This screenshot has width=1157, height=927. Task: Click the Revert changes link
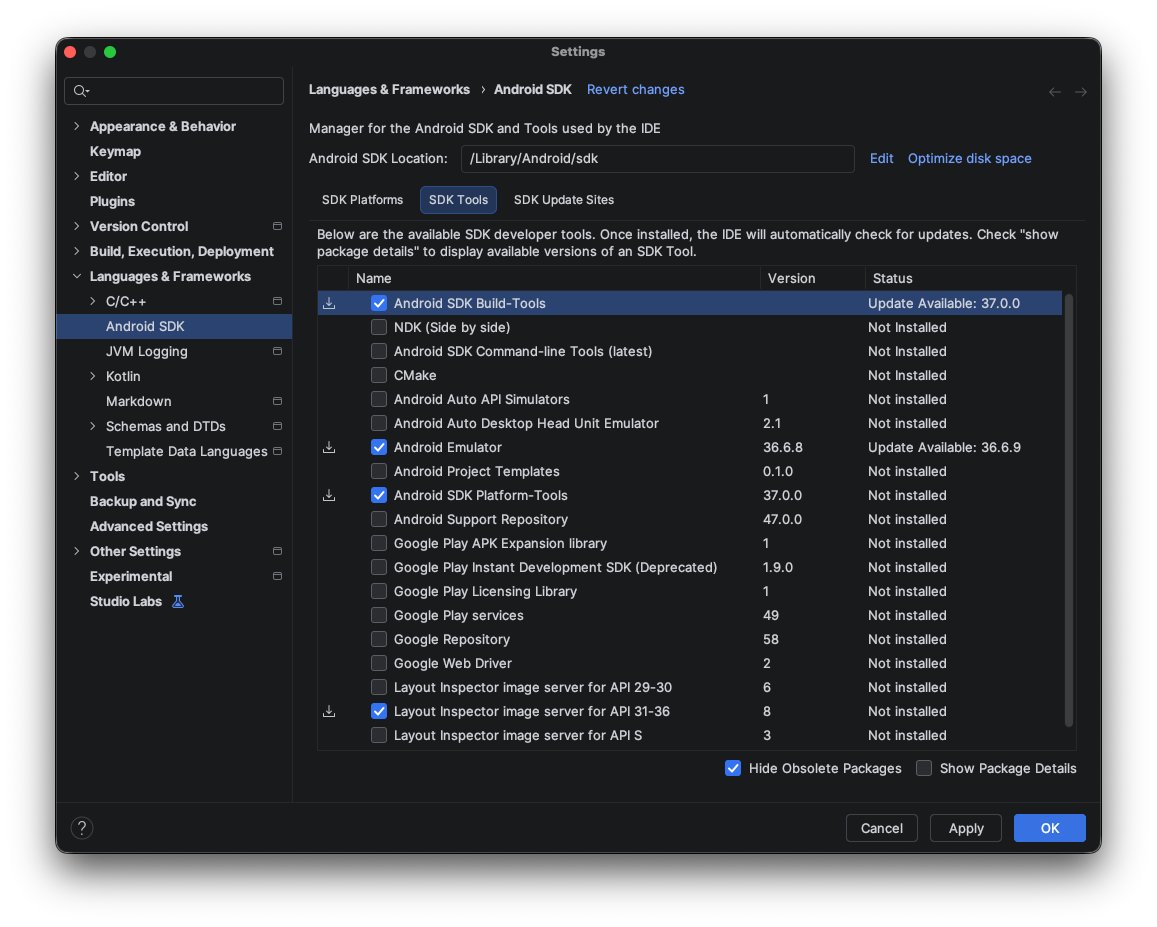tap(635, 89)
